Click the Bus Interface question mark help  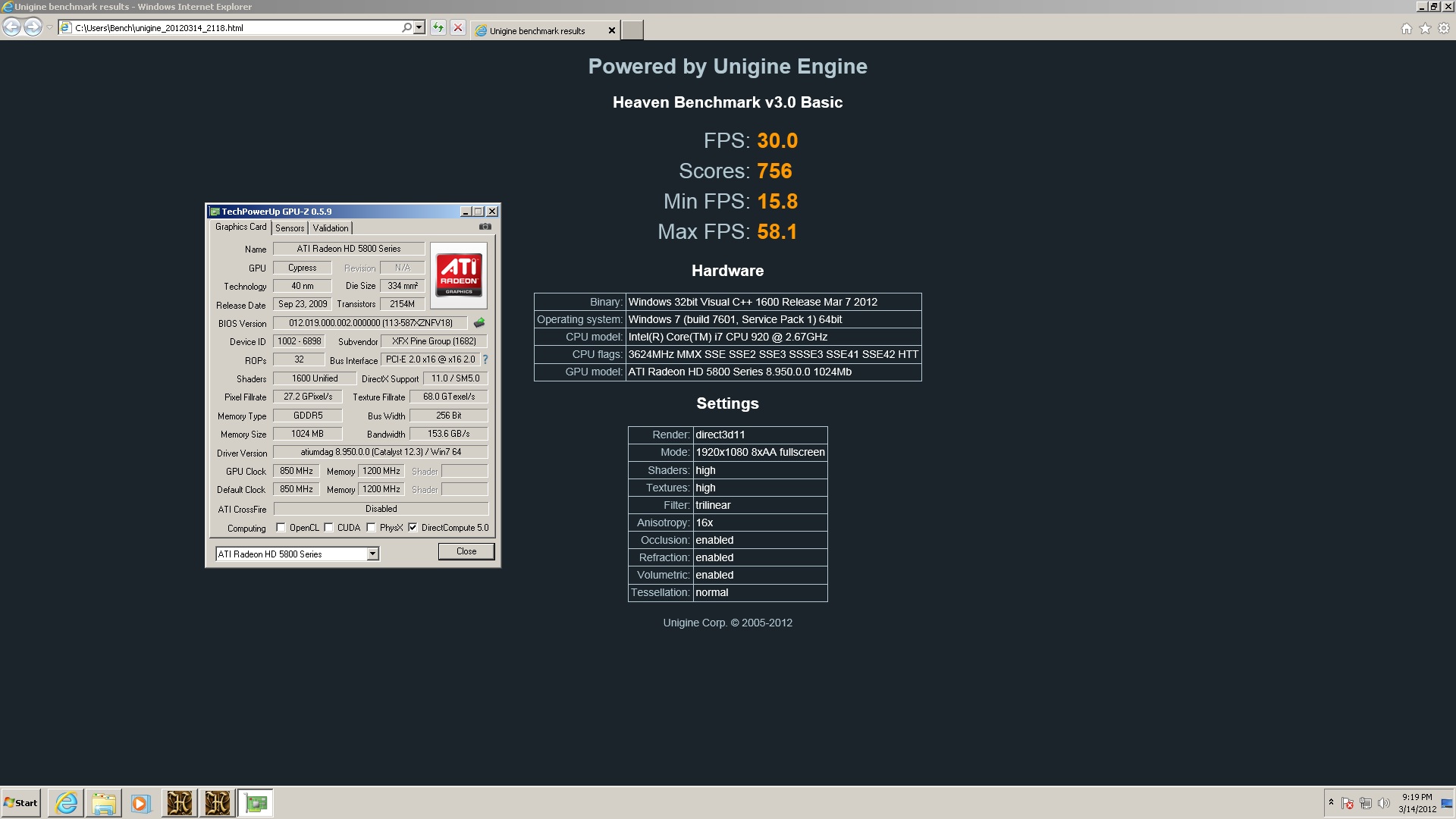485,359
